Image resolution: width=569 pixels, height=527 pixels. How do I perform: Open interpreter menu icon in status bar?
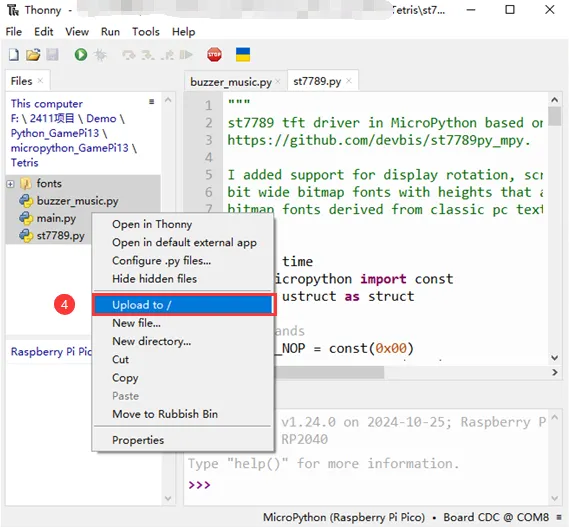click(x=559, y=517)
